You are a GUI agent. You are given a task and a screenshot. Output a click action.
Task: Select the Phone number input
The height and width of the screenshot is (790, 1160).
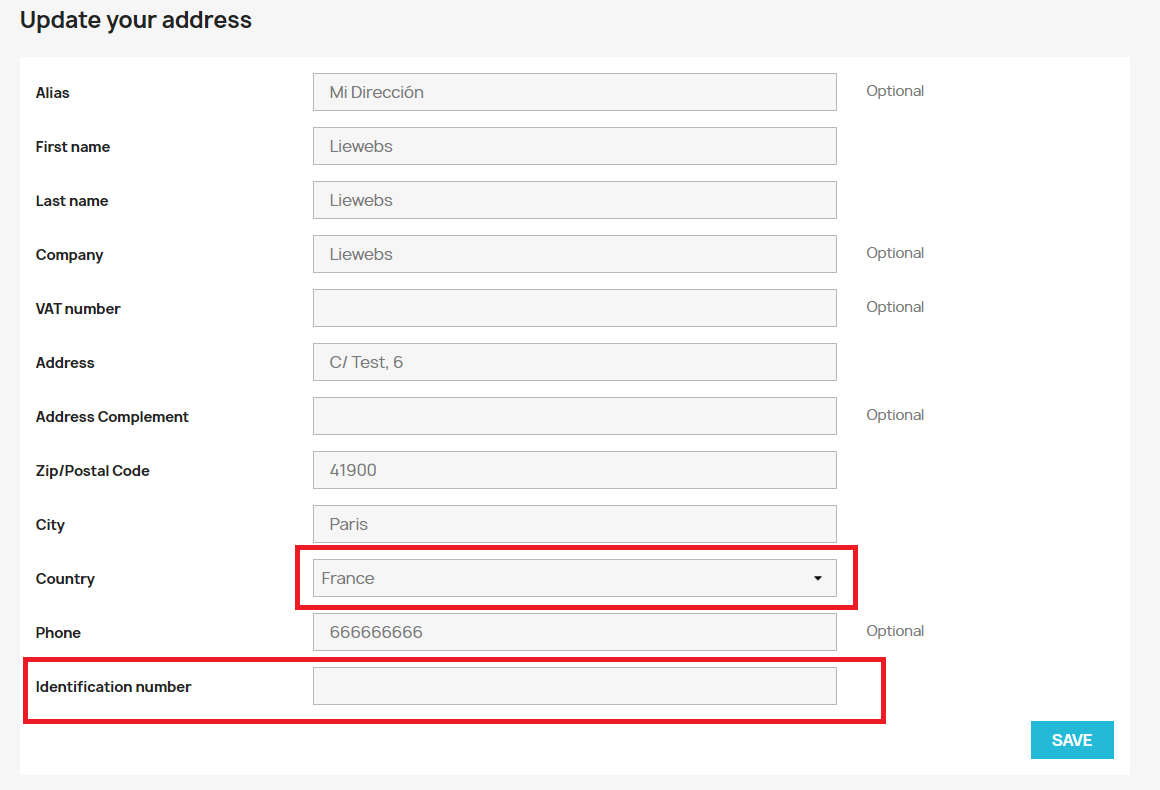pos(575,632)
